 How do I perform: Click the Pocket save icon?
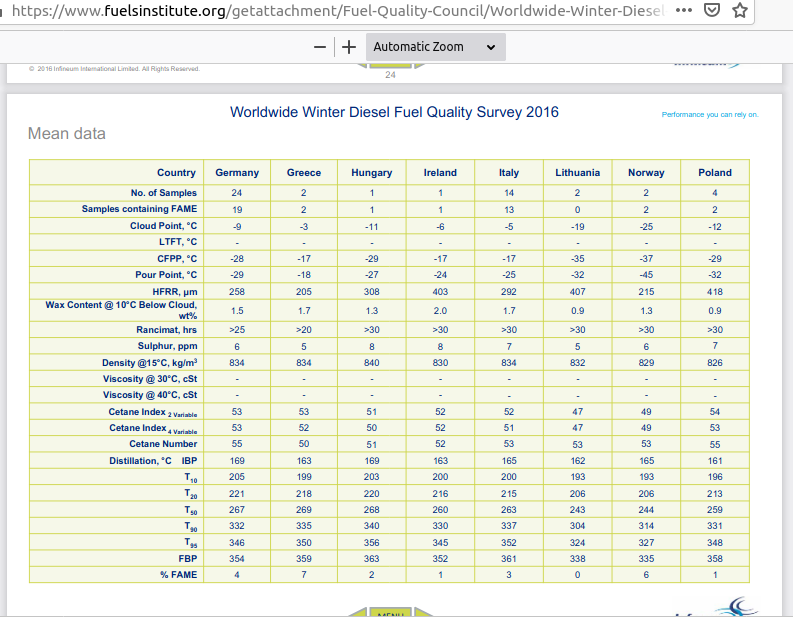712,10
